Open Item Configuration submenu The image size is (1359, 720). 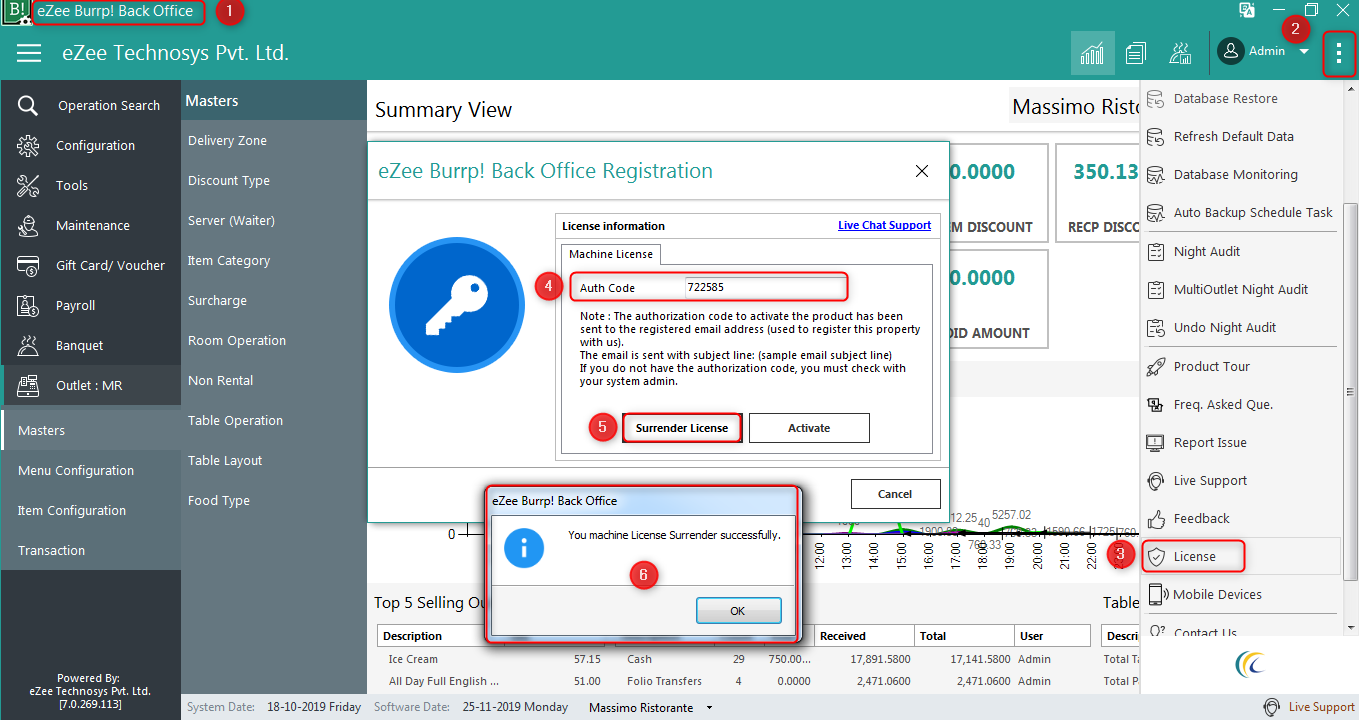[x=91, y=510]
